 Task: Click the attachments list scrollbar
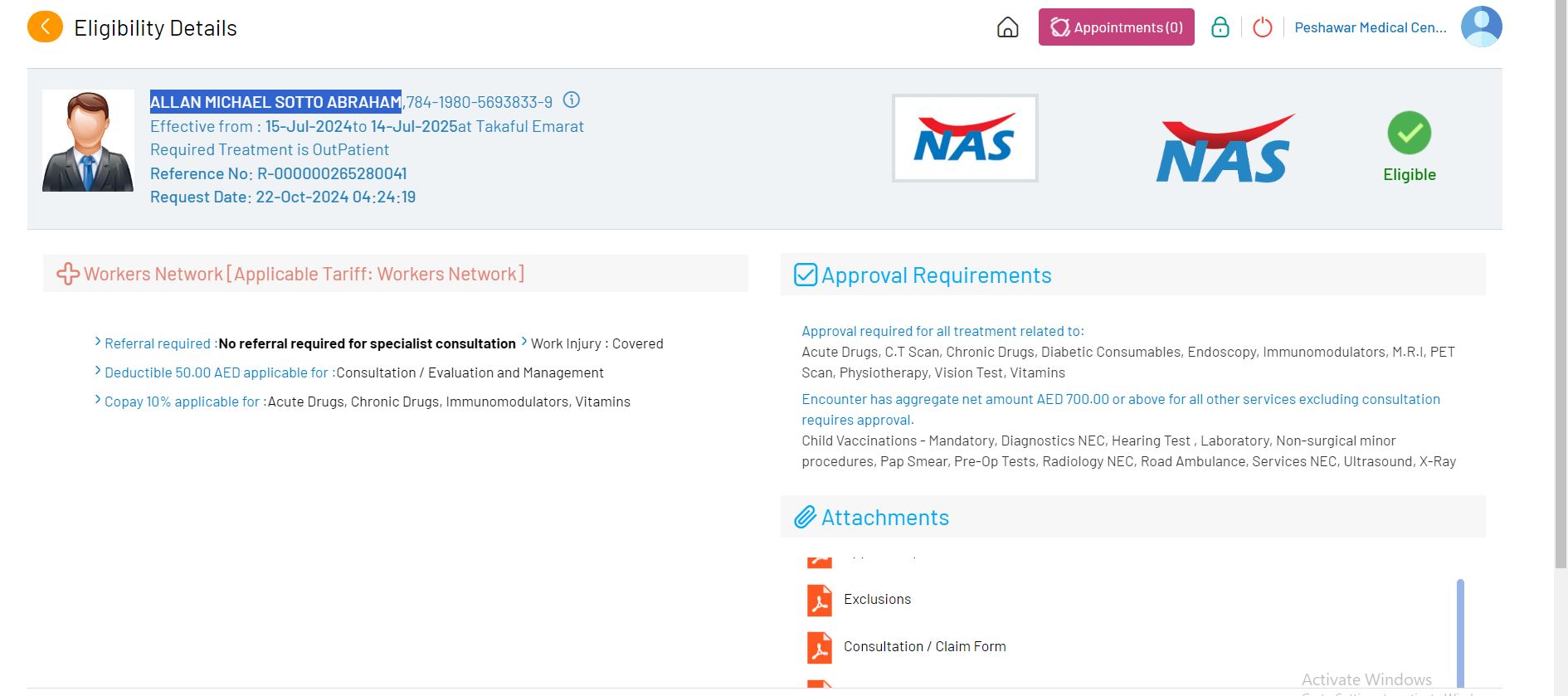(1460, 630)
